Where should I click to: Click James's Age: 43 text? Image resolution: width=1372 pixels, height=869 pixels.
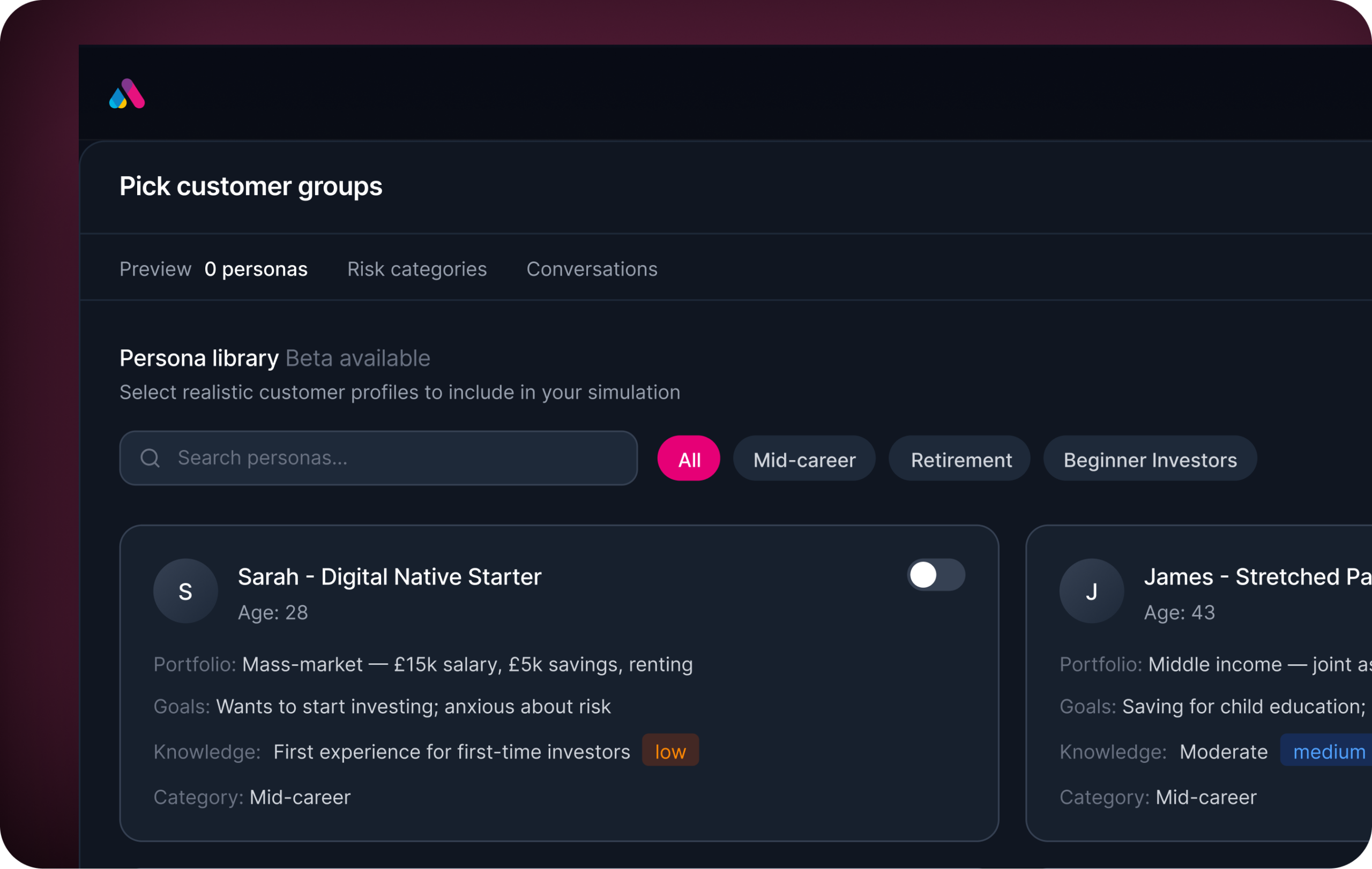pyautogui.click(x=1180, y=613)
